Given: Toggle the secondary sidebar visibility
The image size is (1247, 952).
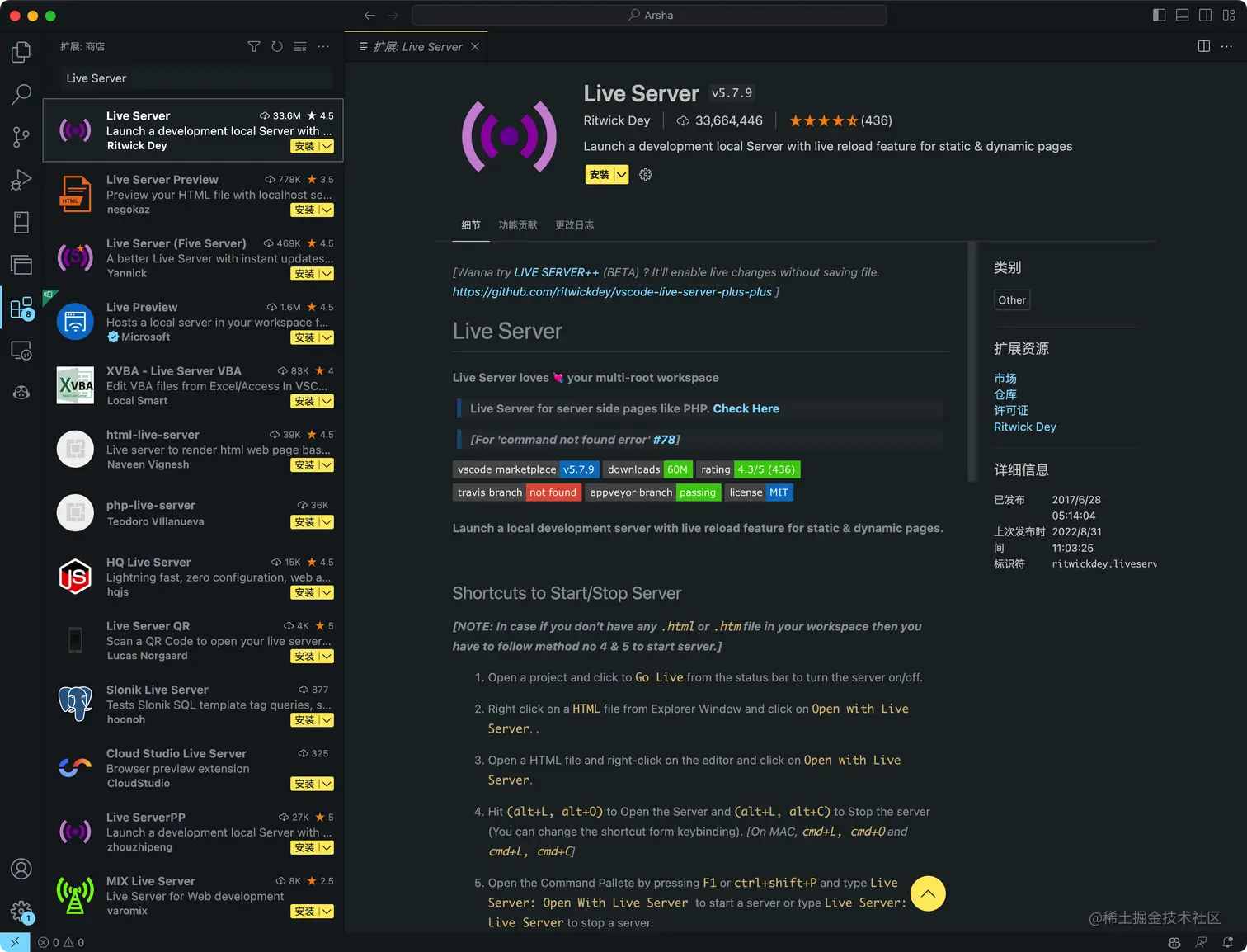Looking at the screenshot, I should [1205, 15].
